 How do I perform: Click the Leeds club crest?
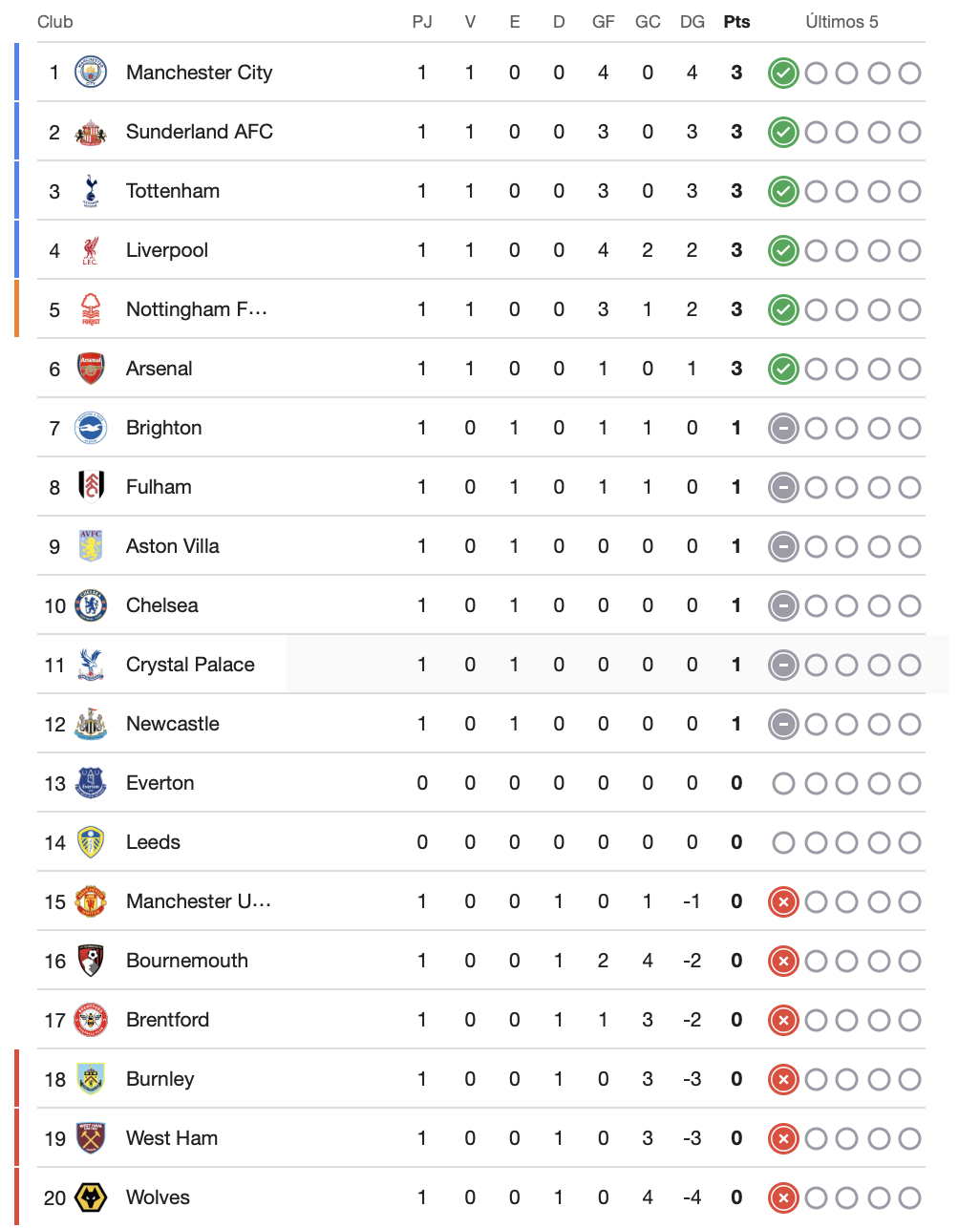[x=91, y=842]
